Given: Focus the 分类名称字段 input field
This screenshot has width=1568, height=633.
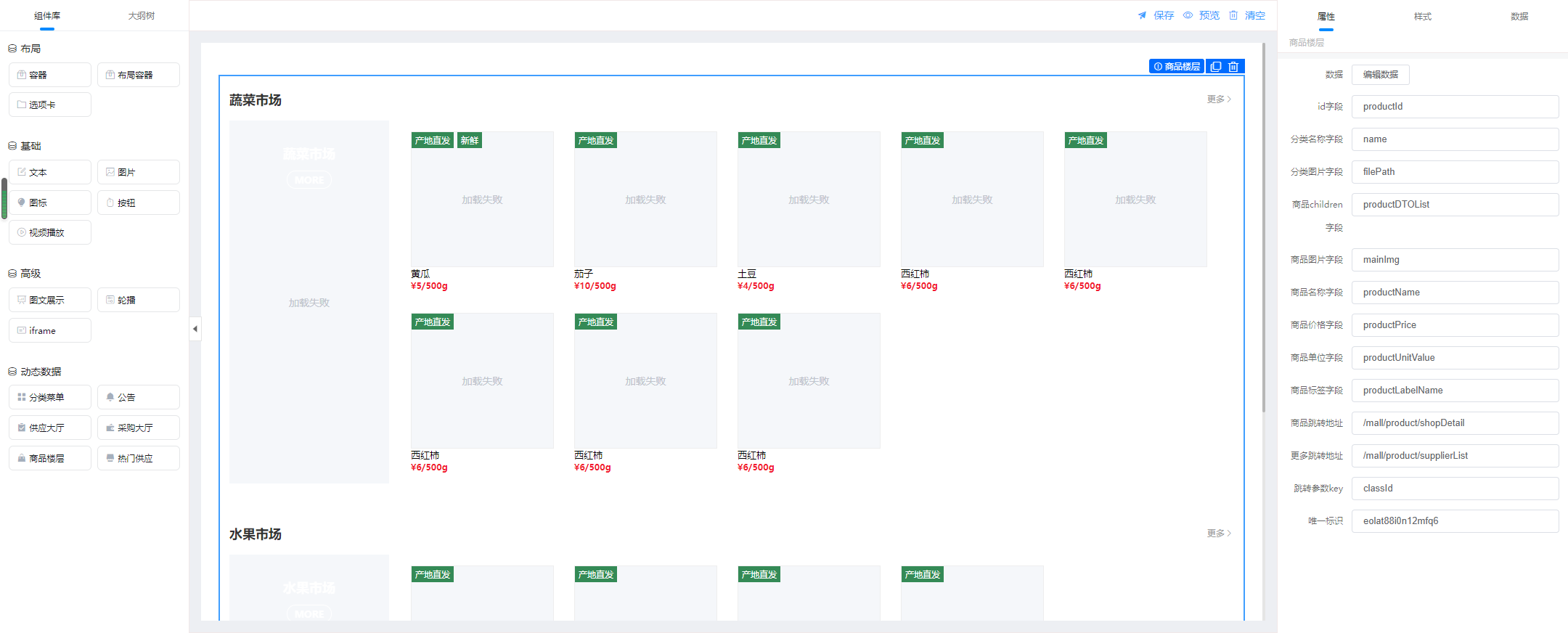Looking at the screenshot, I should click(1455, 139).
